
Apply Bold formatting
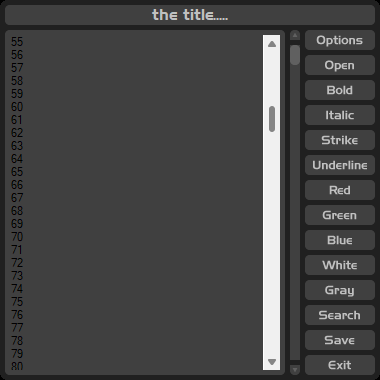click(340, 90)
